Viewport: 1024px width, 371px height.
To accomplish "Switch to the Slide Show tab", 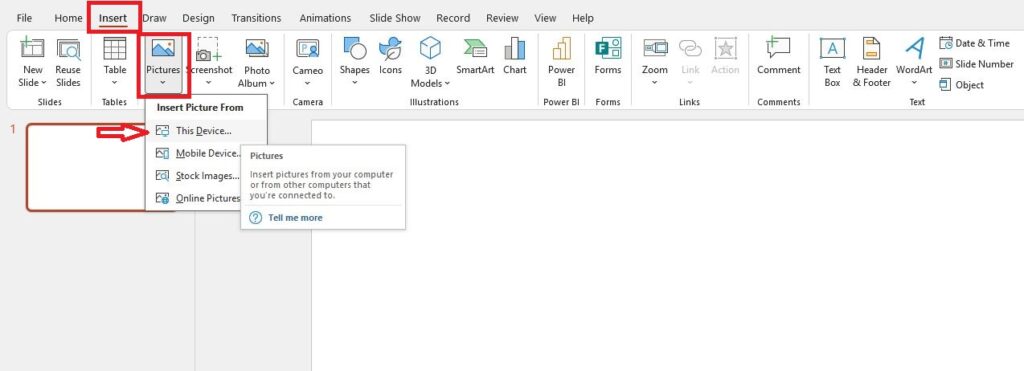I will [394, 18].
